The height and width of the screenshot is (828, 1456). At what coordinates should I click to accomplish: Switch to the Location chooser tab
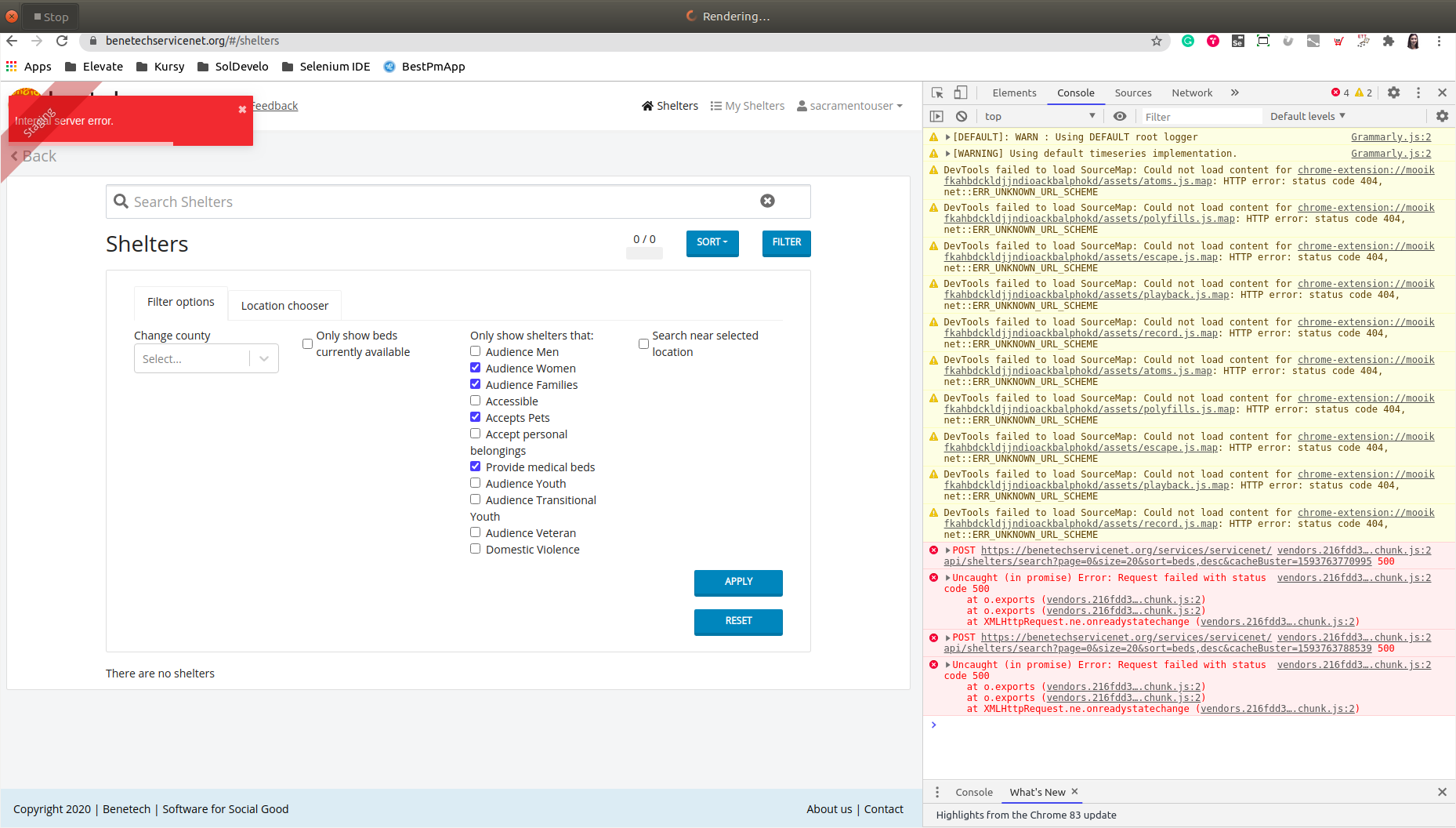coord(284,305)
